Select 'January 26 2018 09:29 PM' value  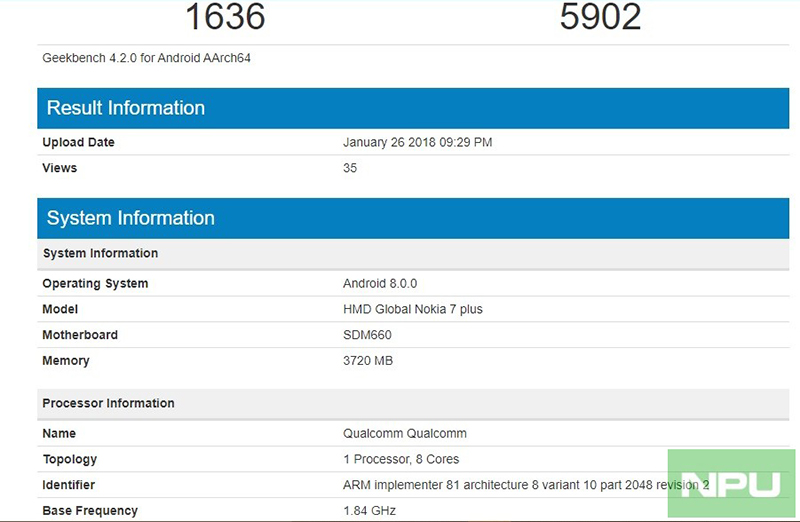coord(417,142)
